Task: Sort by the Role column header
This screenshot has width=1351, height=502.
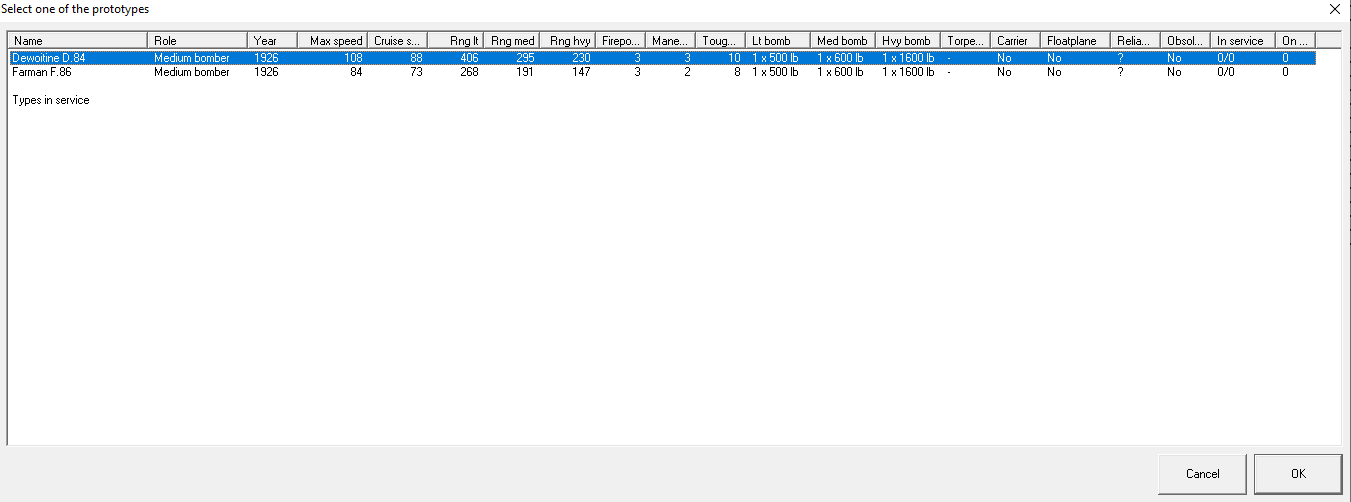Action: pos(198,41)
